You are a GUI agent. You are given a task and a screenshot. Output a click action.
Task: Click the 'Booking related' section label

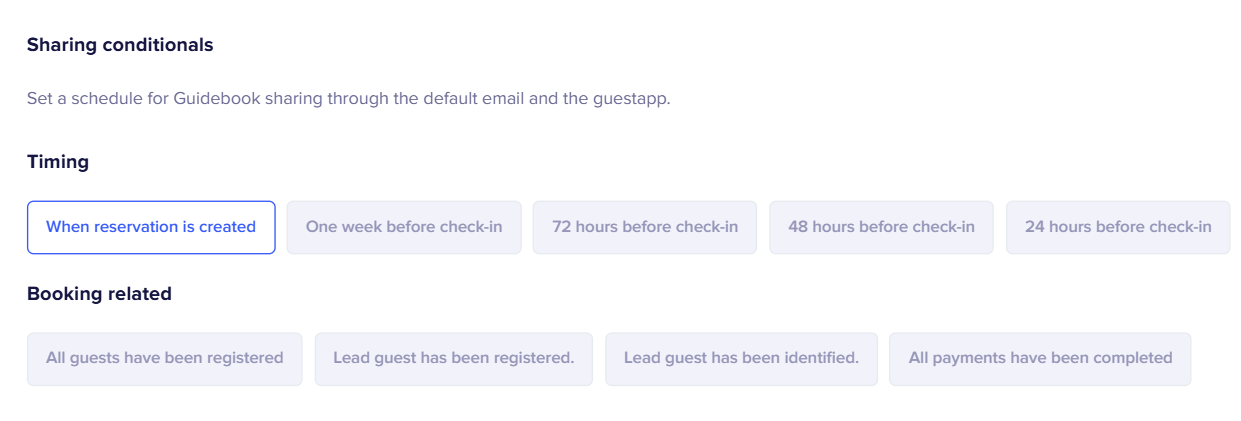point(99,294)
